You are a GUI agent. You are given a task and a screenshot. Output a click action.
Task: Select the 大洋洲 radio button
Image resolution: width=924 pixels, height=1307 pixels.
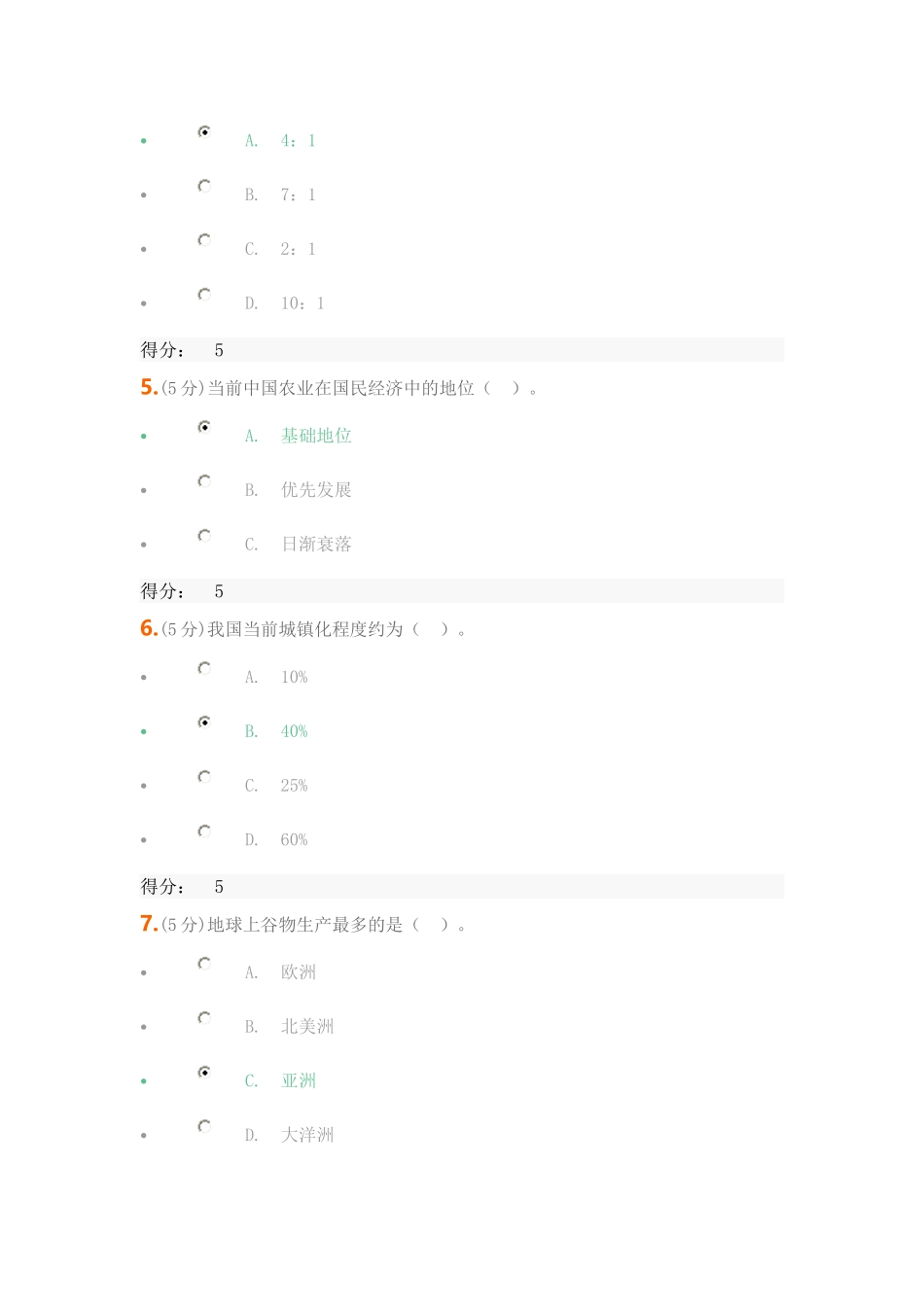[x=204, y=1126]
